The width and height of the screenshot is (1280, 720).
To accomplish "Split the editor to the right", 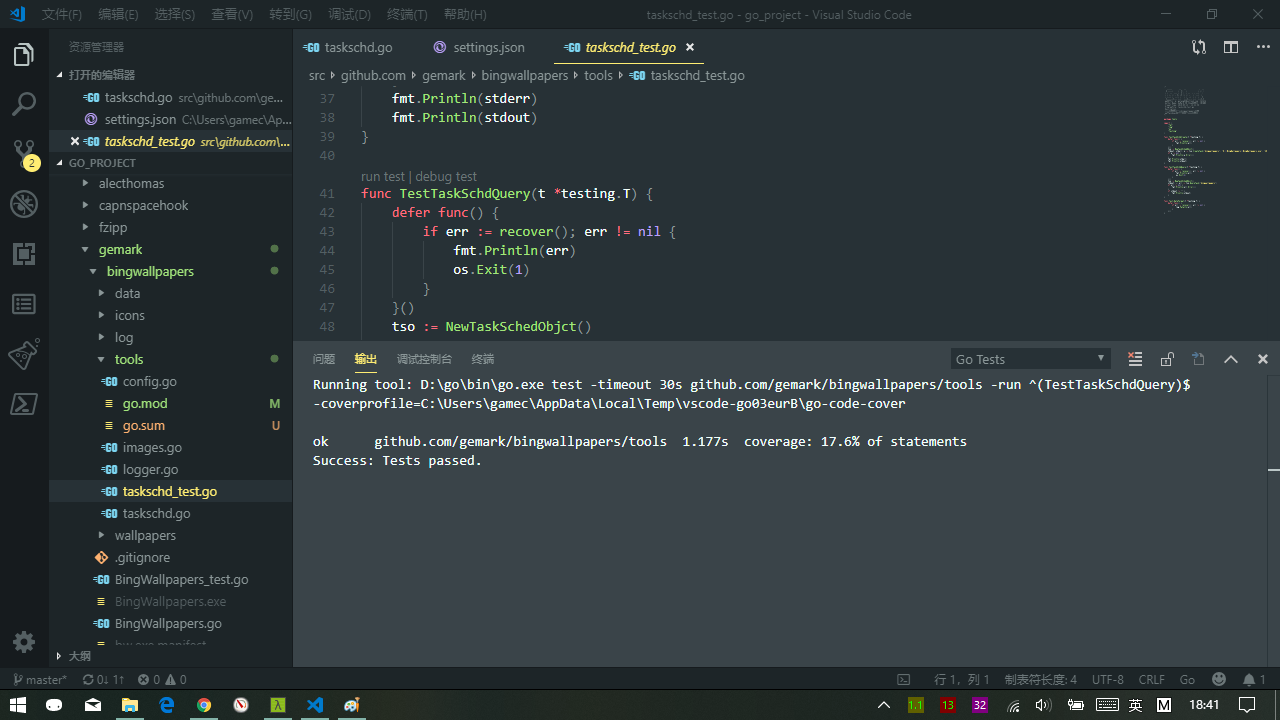I will (x=1231, y=47).
